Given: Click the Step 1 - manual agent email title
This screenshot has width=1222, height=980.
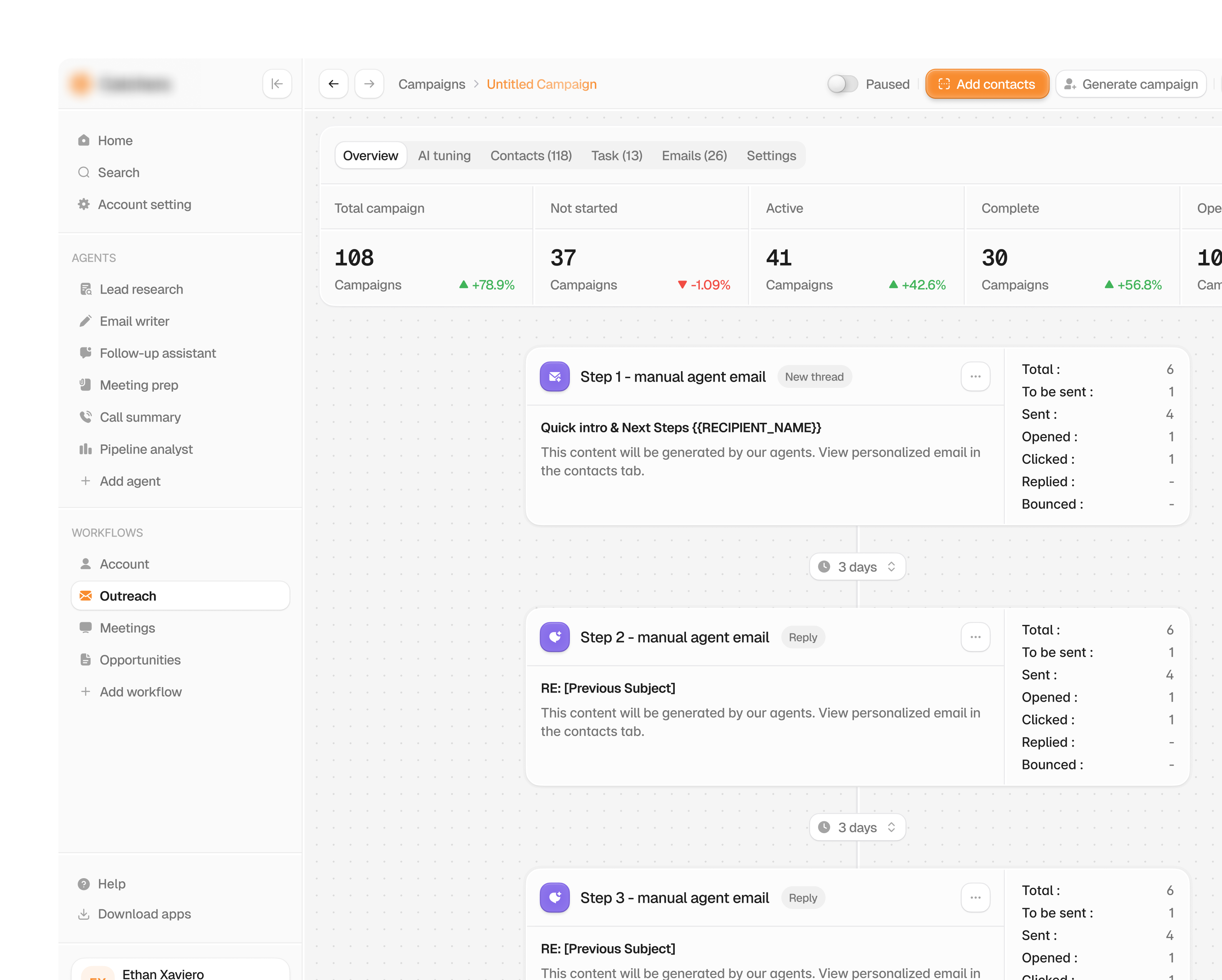Looking at the screenshot, I should tap(673, 377).
